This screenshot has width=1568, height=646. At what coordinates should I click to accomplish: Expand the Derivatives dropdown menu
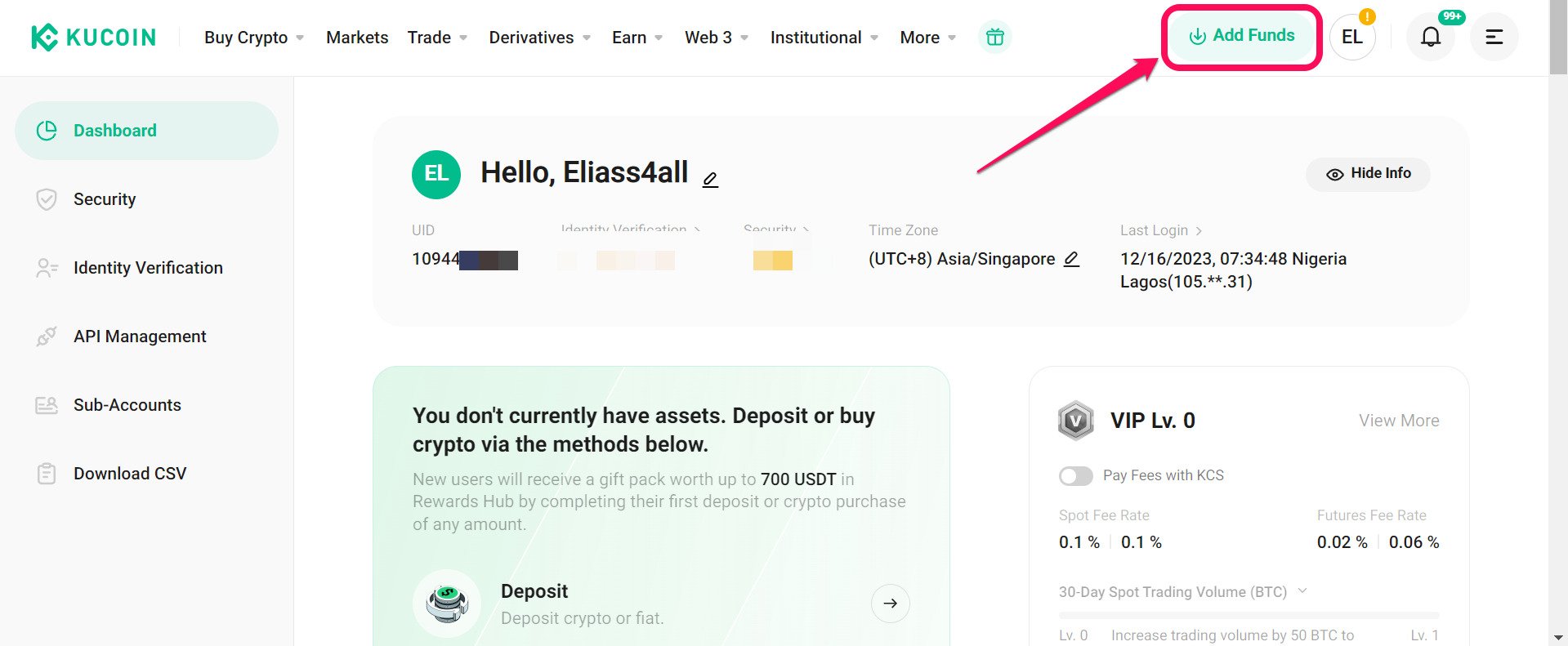[x=539, y=38]
